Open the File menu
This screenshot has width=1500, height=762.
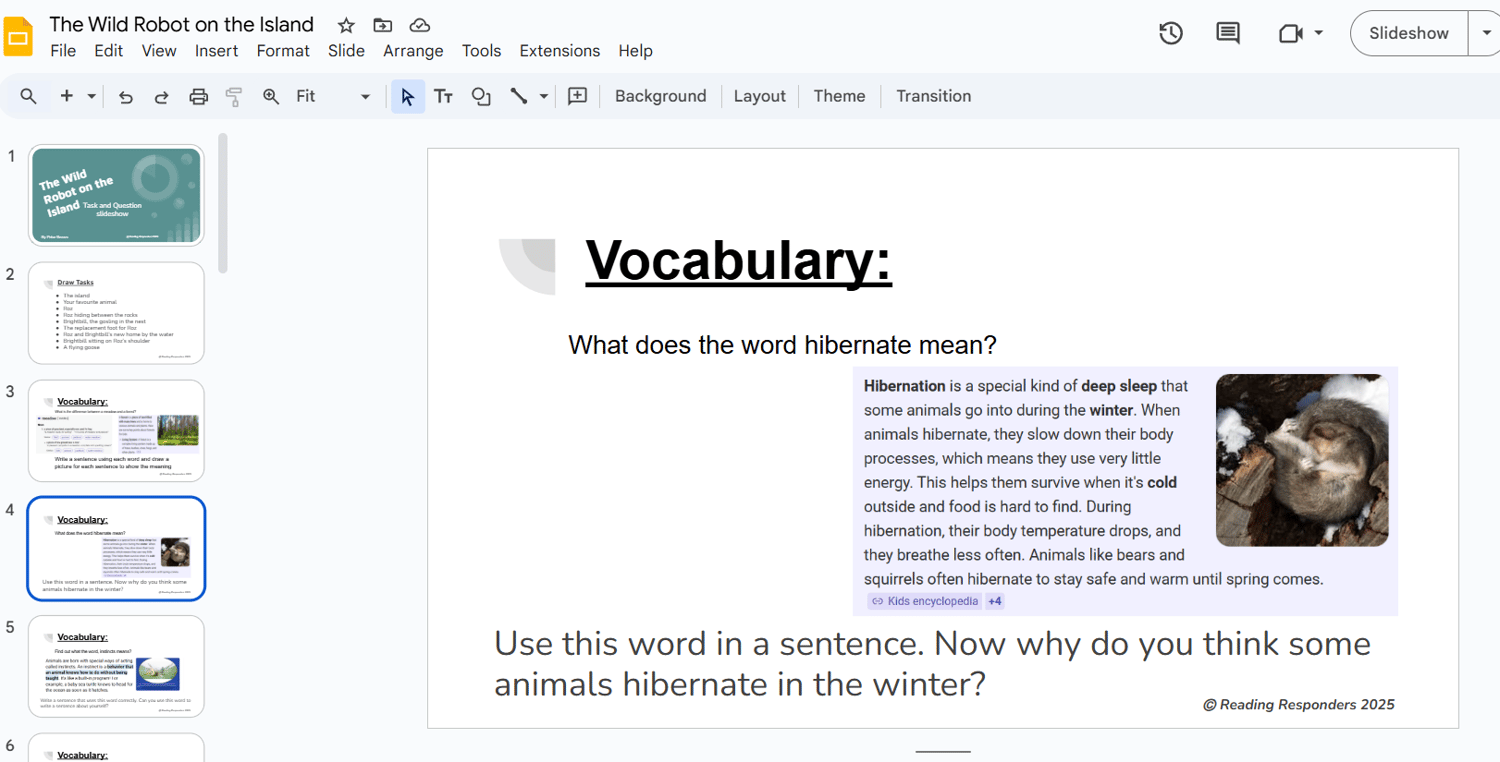[x=63, y=51]
